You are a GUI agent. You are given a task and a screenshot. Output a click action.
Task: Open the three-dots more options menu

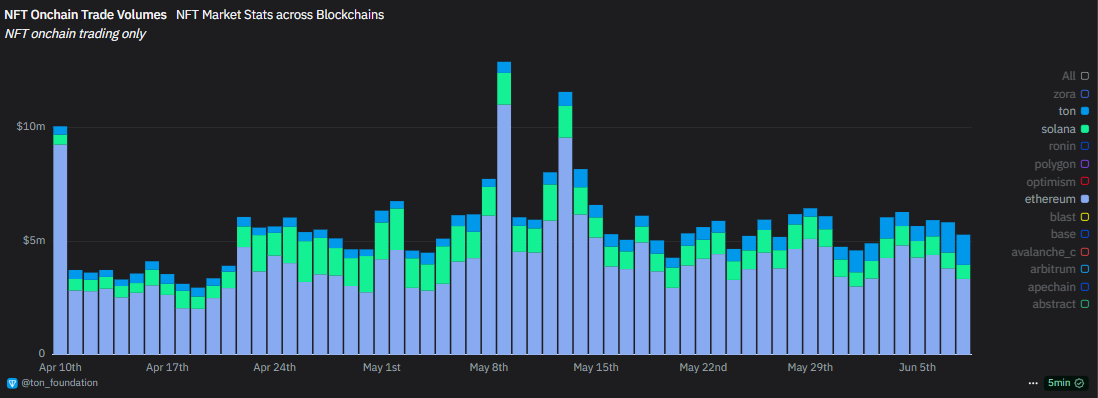[1033, 383]
